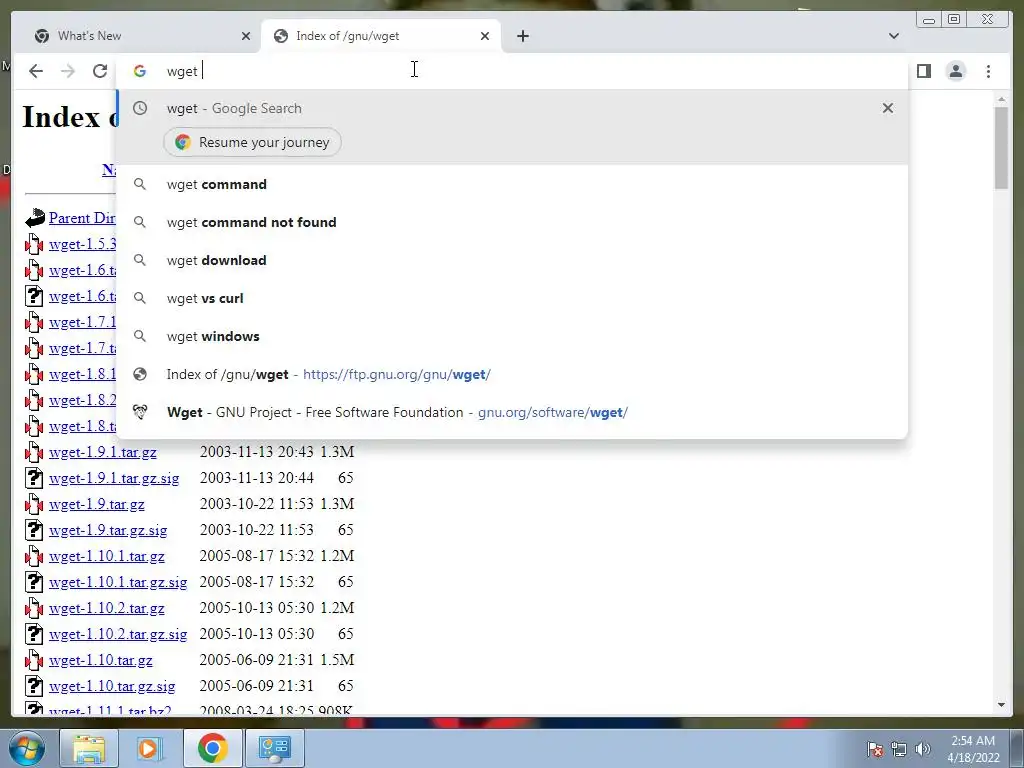Screen dimensions: 1024x768
Task: Switch to Index of /gnu/wget tab
Action: click(x=381, y=36)
